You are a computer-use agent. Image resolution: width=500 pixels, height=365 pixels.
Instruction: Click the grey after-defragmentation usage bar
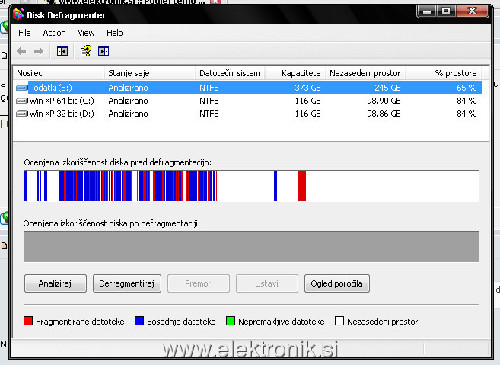pos(251,246)
